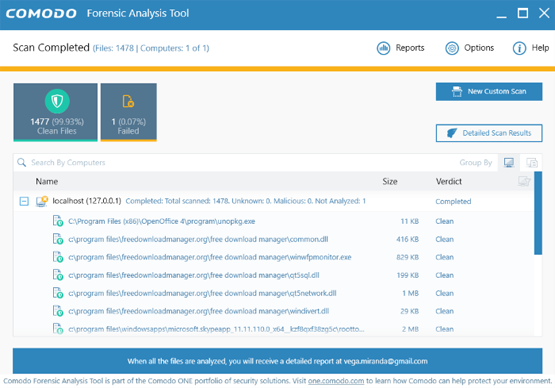This screenshot has height=388, width=555.
Task: Open Options label
Action: [x=479, y=48]
